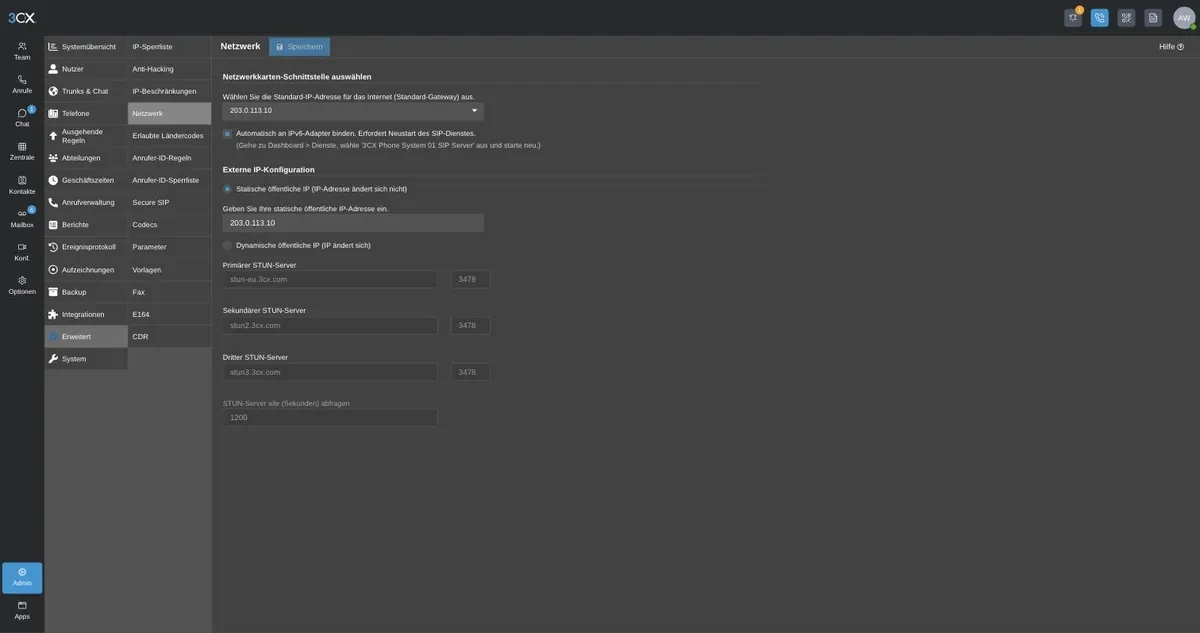This screenshot has width=1200, height=633.
Task: Click the Dritter STUN-Server hostname field
Action: [330, 372]
